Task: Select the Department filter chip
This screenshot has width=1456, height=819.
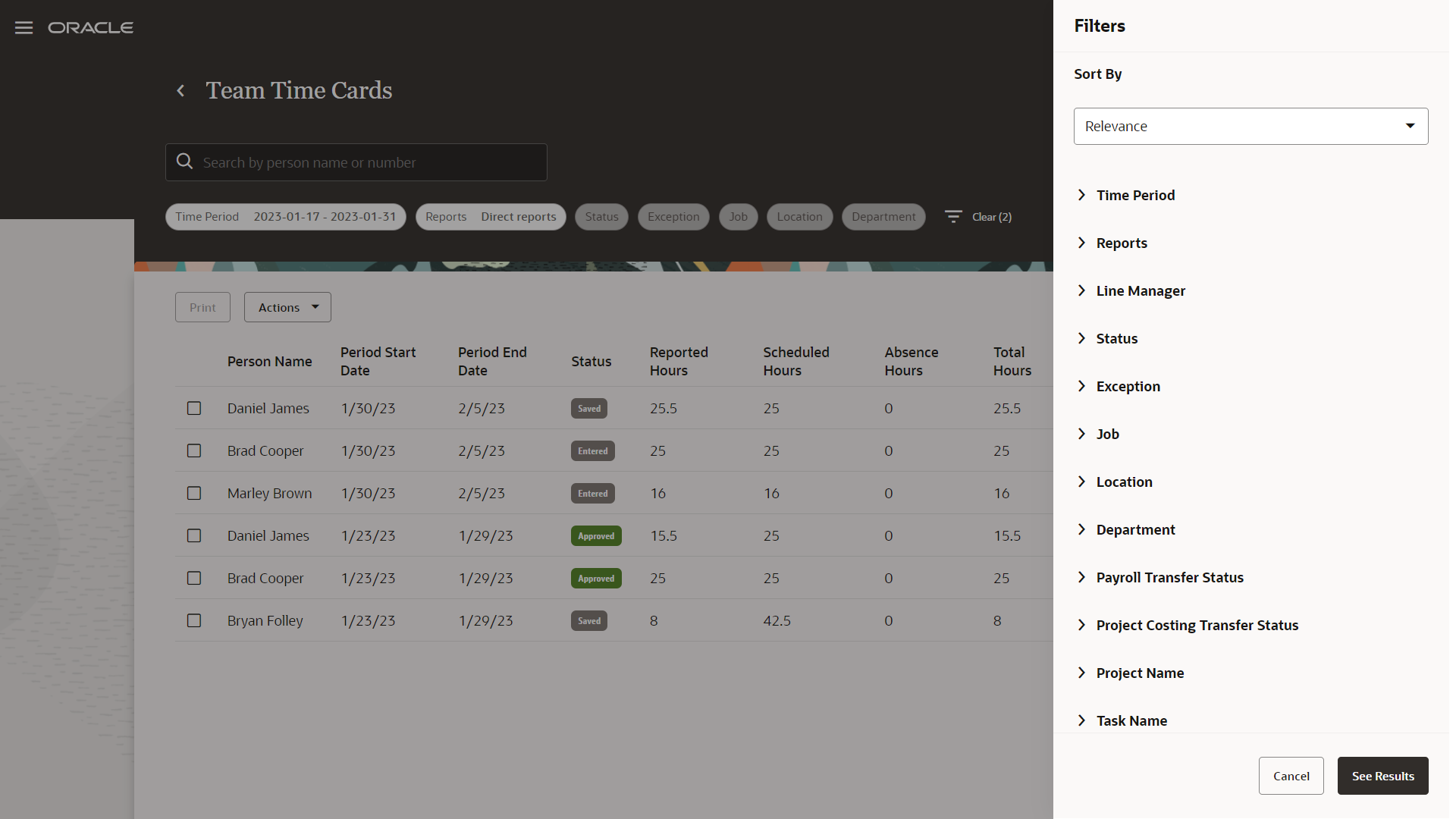Action: point(883,217)
